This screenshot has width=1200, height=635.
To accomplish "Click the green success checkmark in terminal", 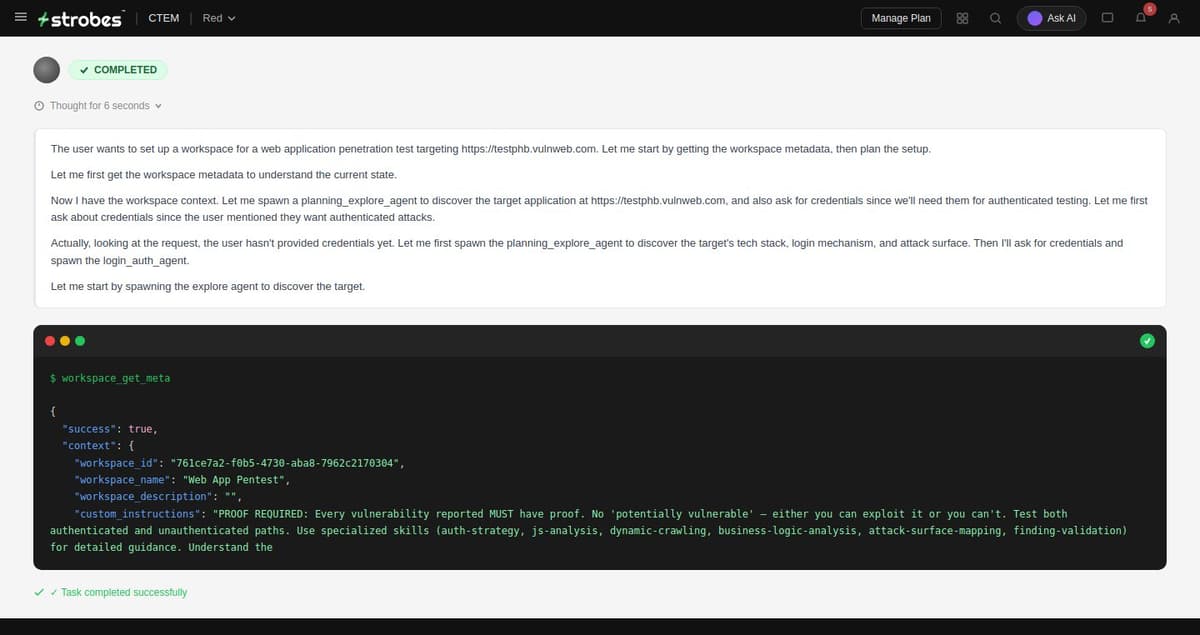I will coord(1147,341).
